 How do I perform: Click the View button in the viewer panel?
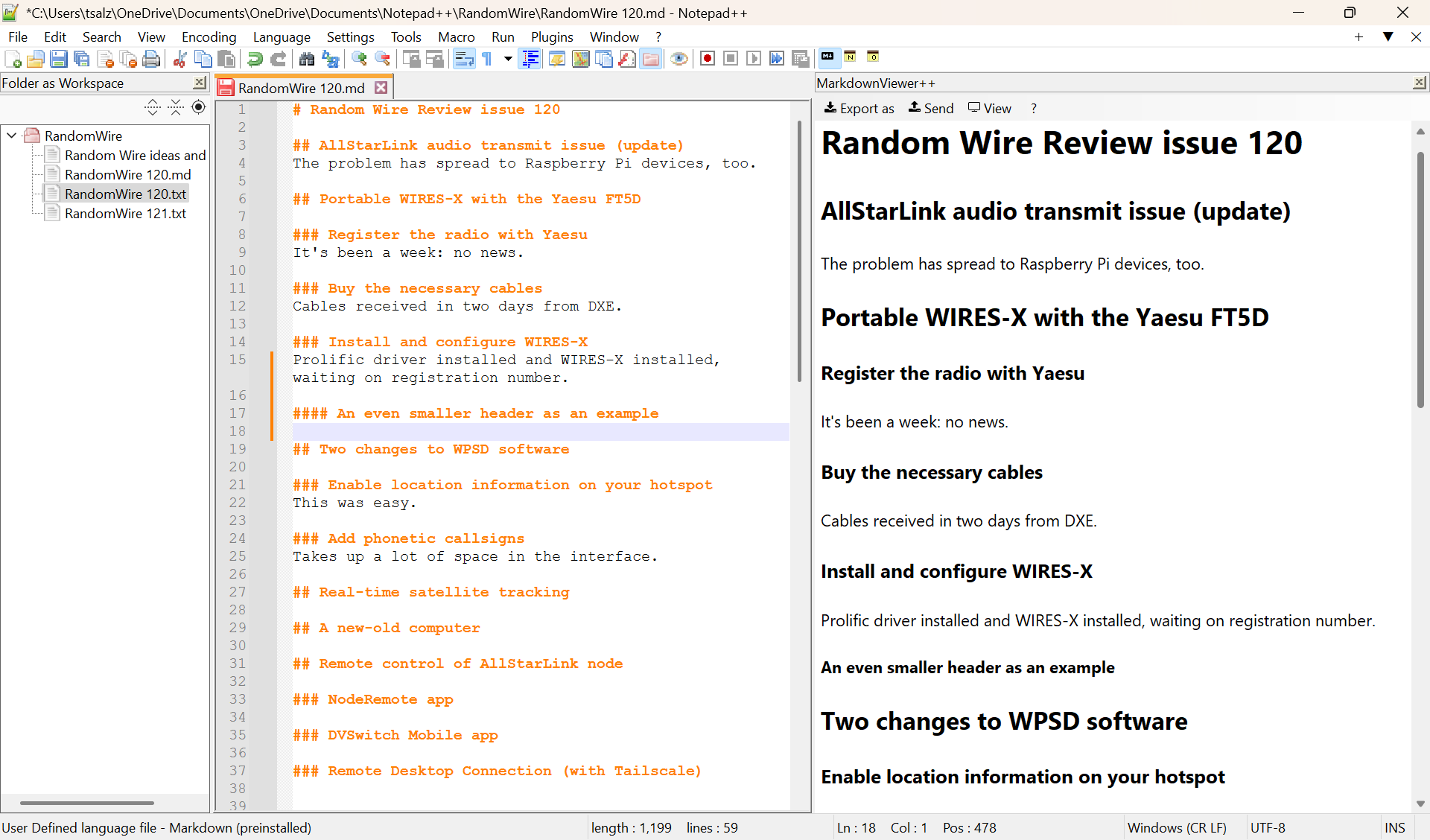tap(989, 109)
